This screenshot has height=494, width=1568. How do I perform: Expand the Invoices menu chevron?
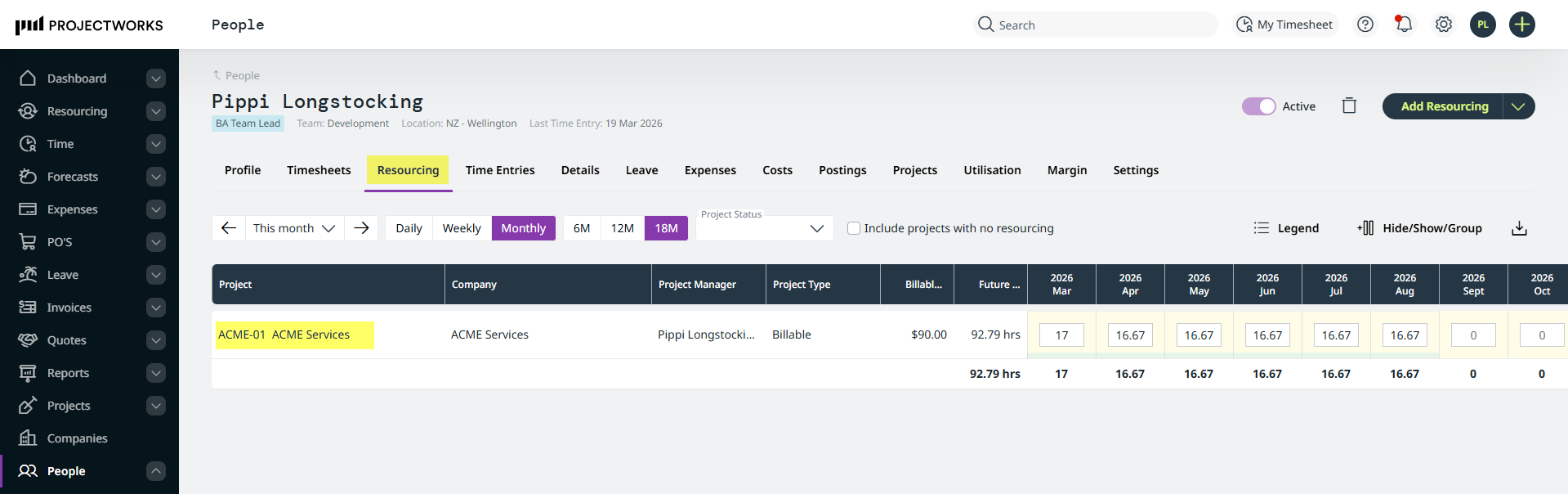tap(156, 308)
